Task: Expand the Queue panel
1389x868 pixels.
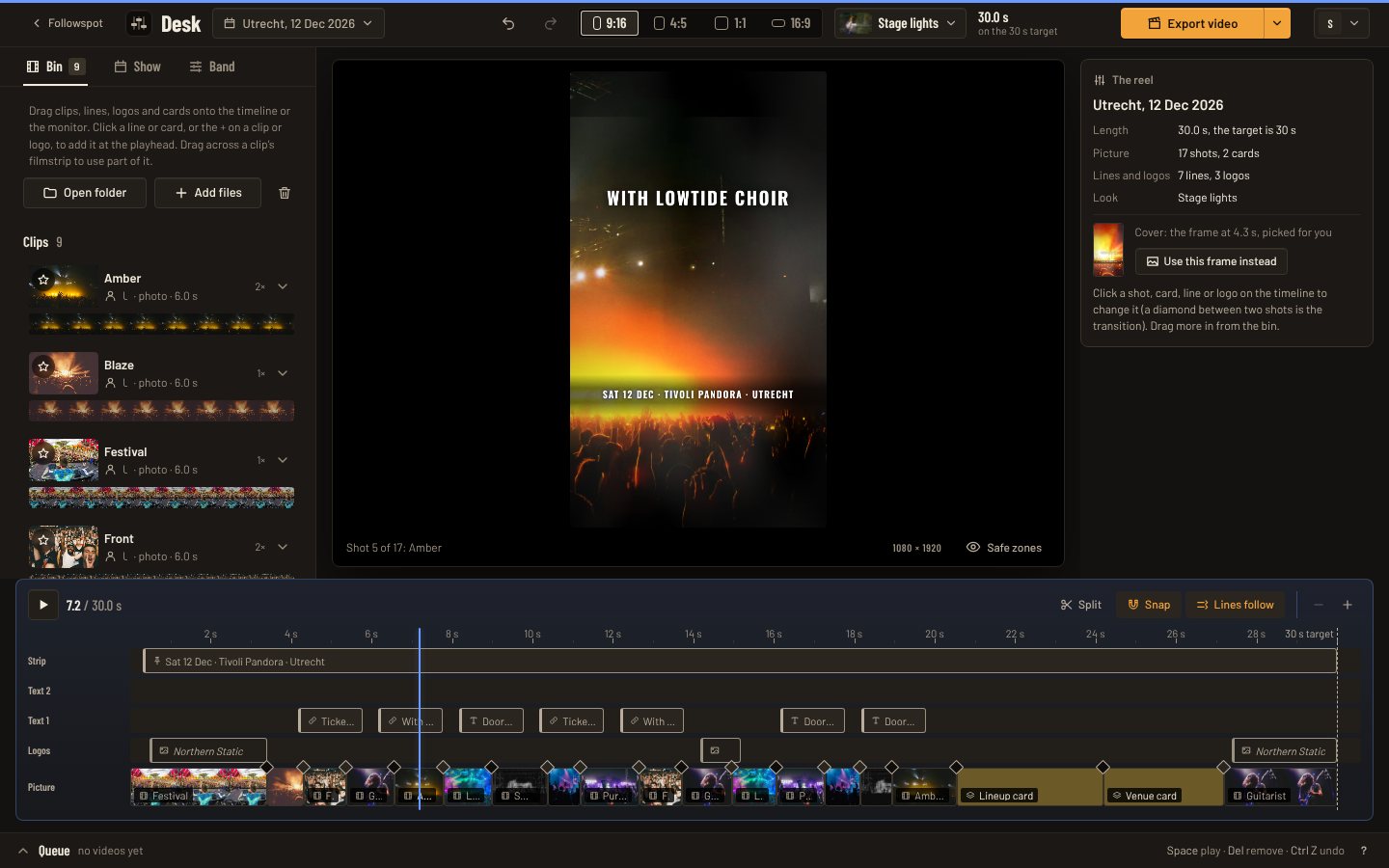Action: [23, 851]
